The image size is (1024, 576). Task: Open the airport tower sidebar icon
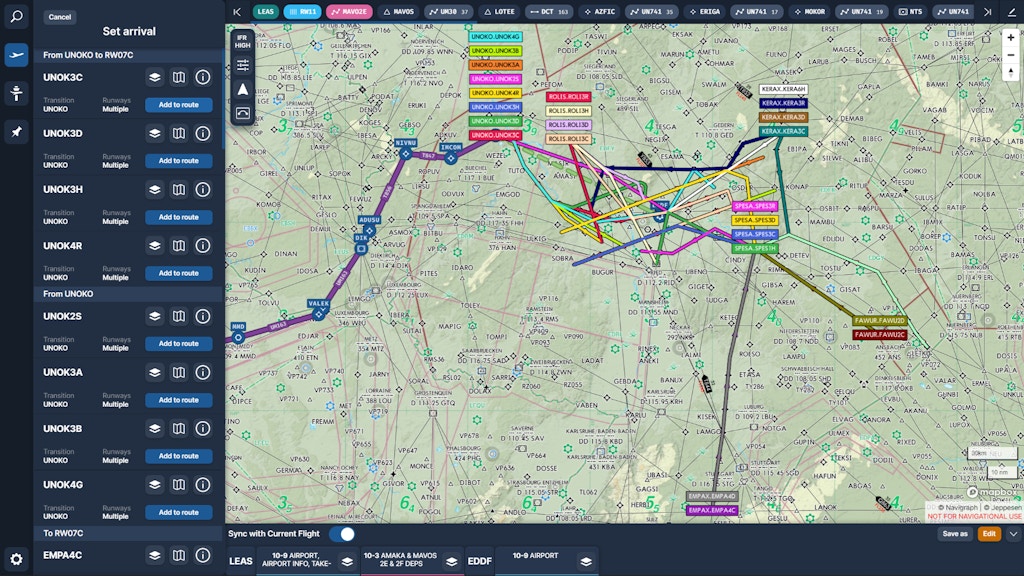point(16,93)
